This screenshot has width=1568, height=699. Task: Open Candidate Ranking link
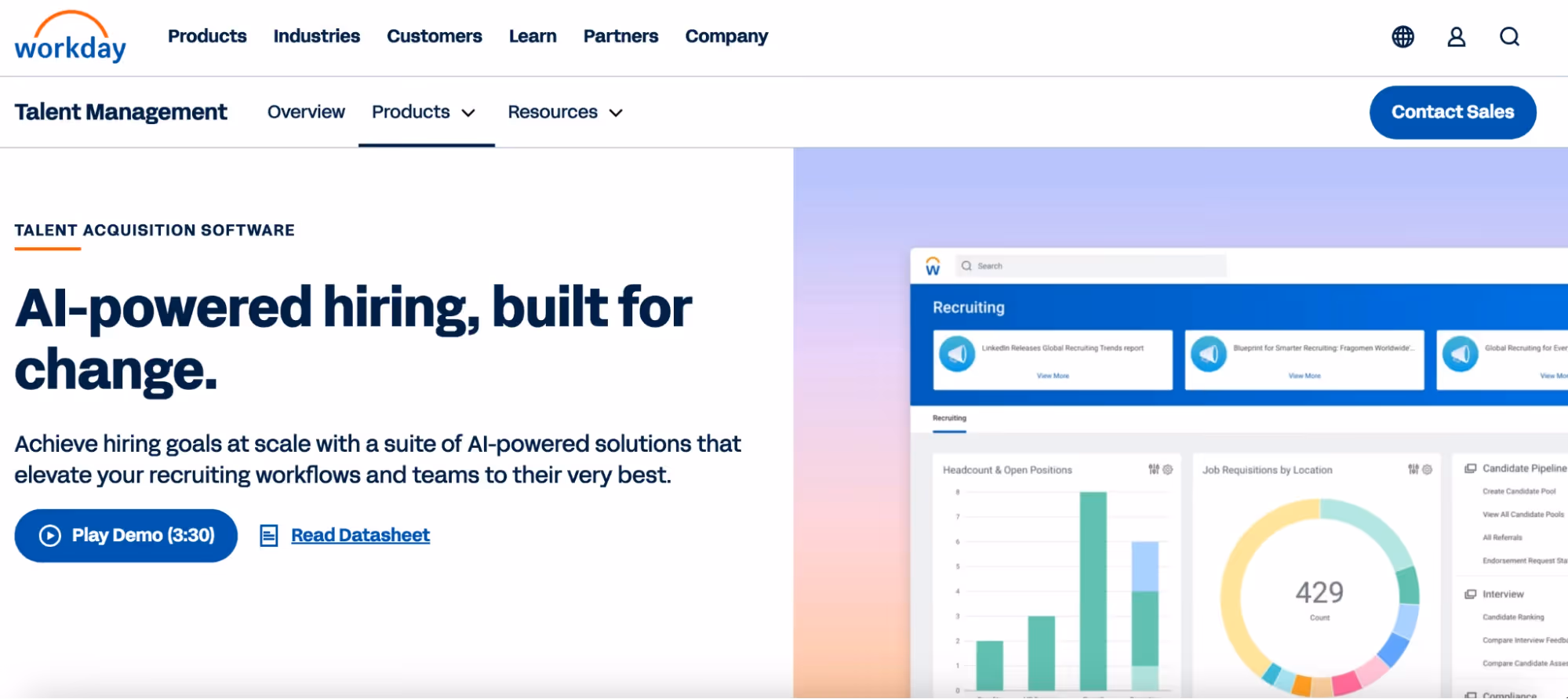click(x=1513, y=617)
